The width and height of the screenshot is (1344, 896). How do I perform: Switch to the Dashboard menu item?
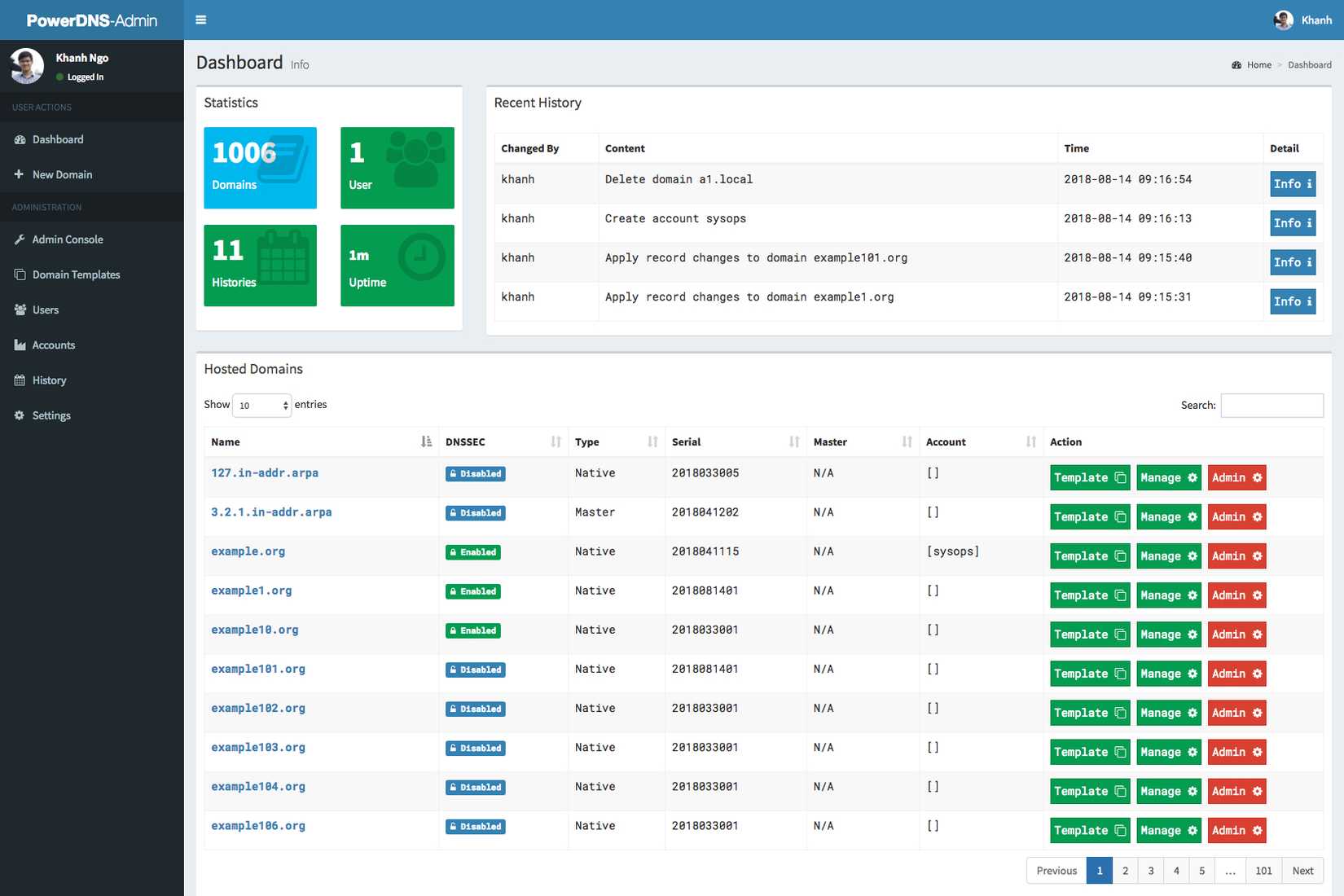coord(57,139)
